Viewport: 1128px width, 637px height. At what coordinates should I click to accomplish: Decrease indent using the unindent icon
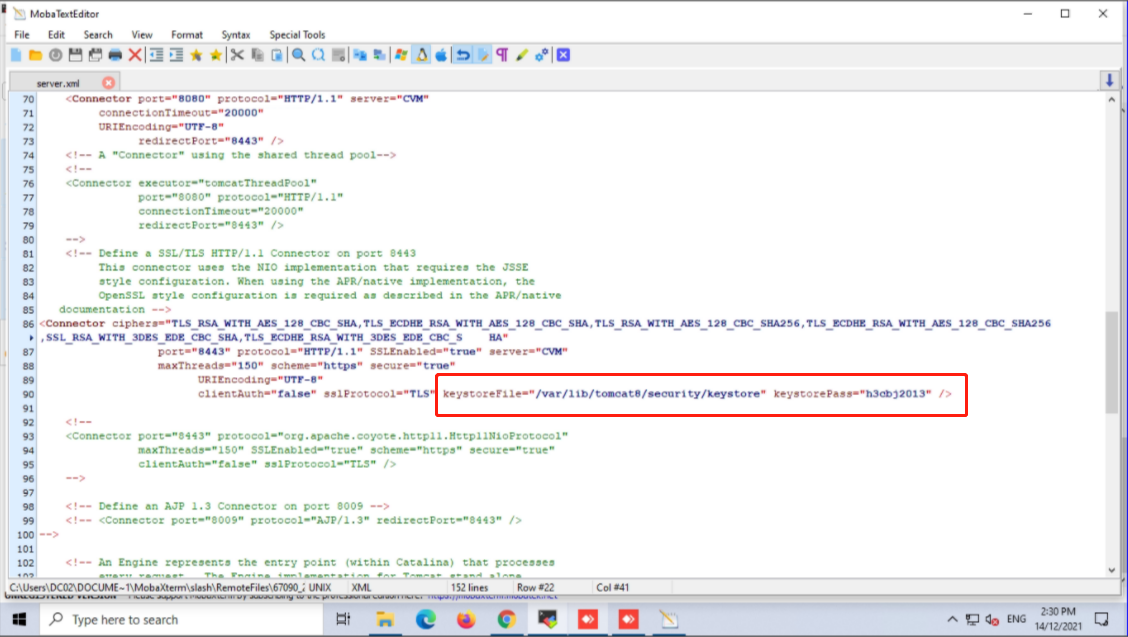156,55
